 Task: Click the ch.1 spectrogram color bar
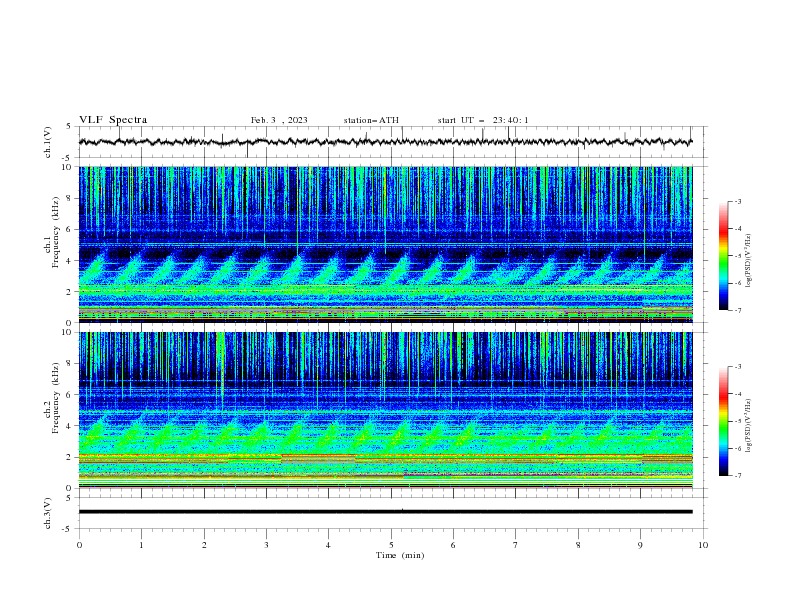pos(723,256)
